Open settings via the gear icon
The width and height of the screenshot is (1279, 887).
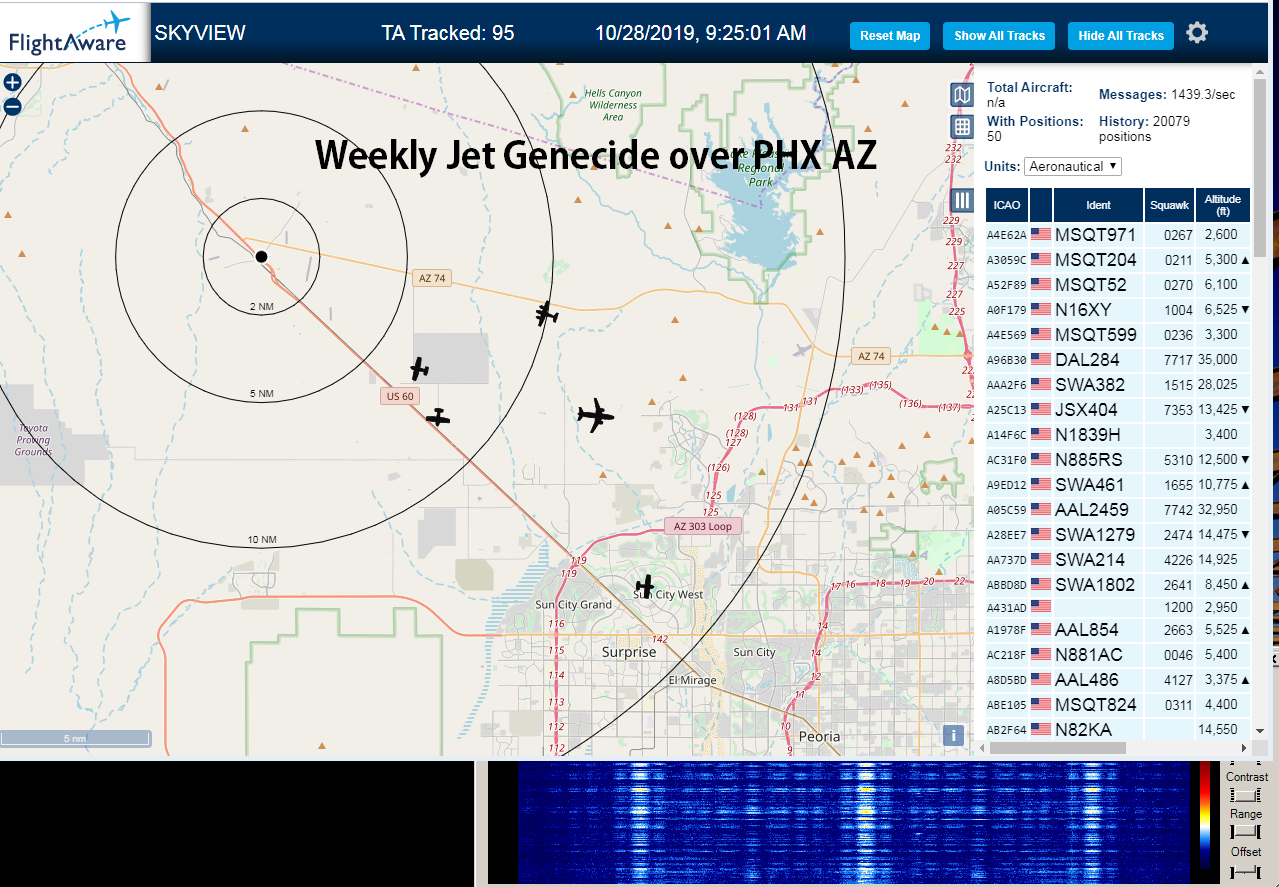[x=1197, y=33]
